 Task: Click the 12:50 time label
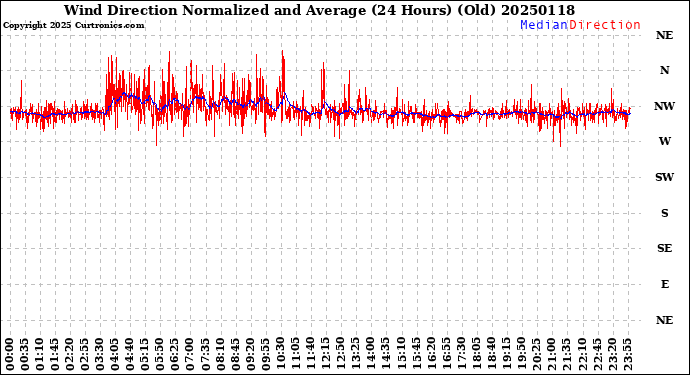coord(341,354)
